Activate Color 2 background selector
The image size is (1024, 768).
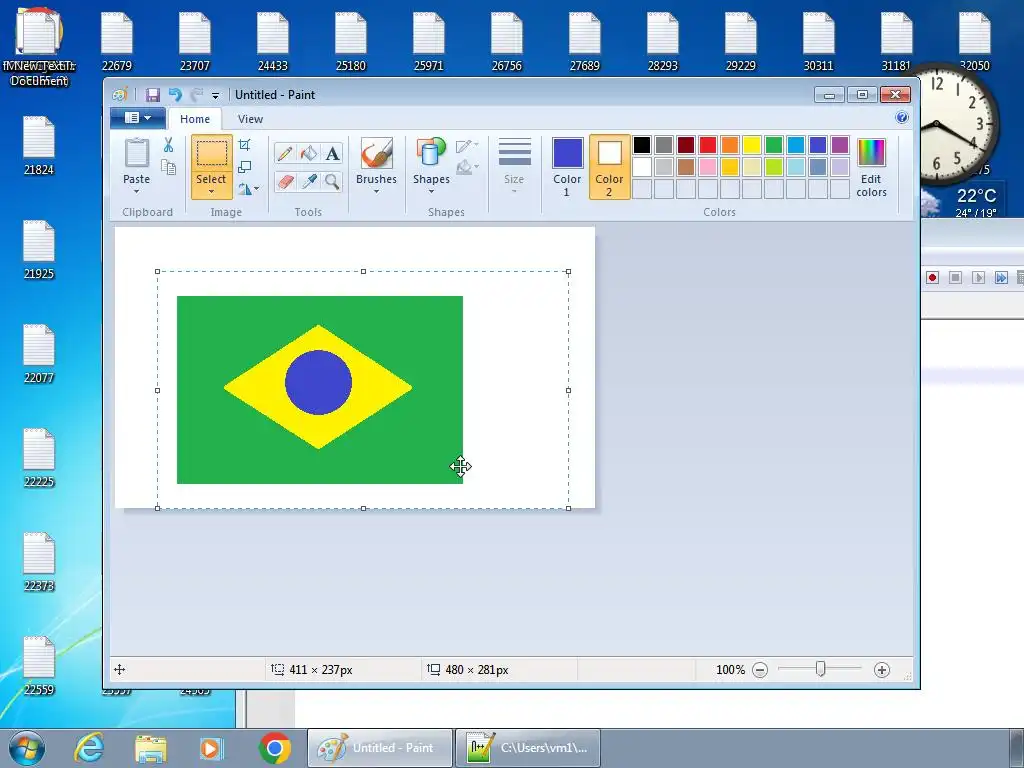point(609,167)
